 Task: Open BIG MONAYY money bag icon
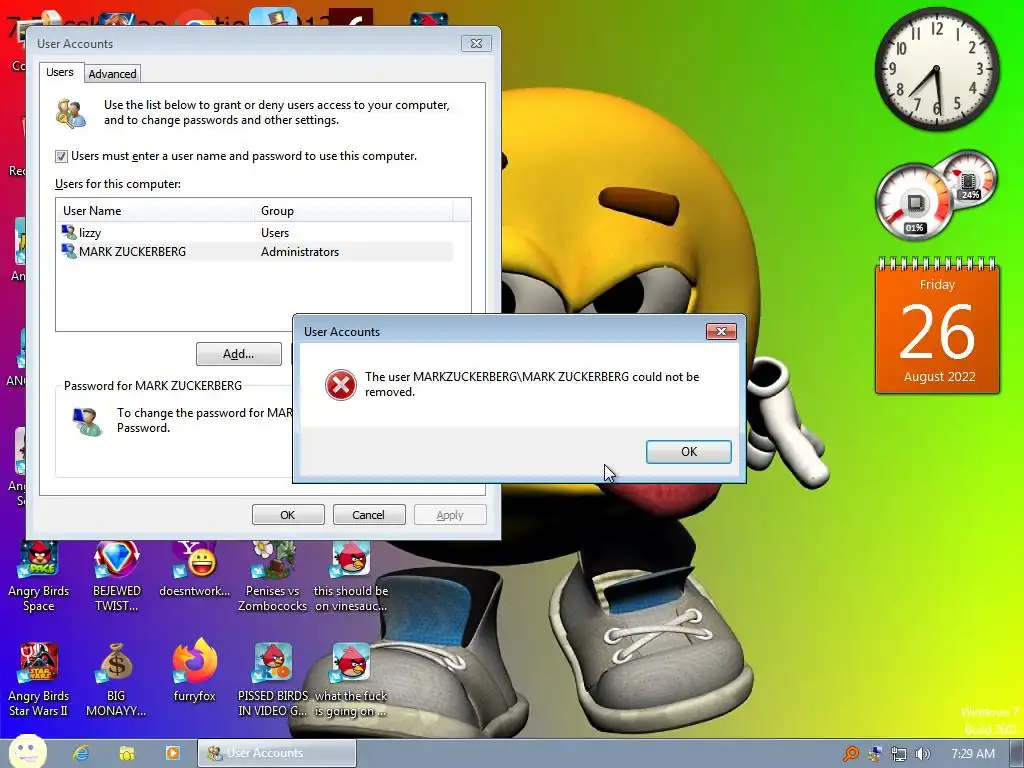tap(116, 680)
